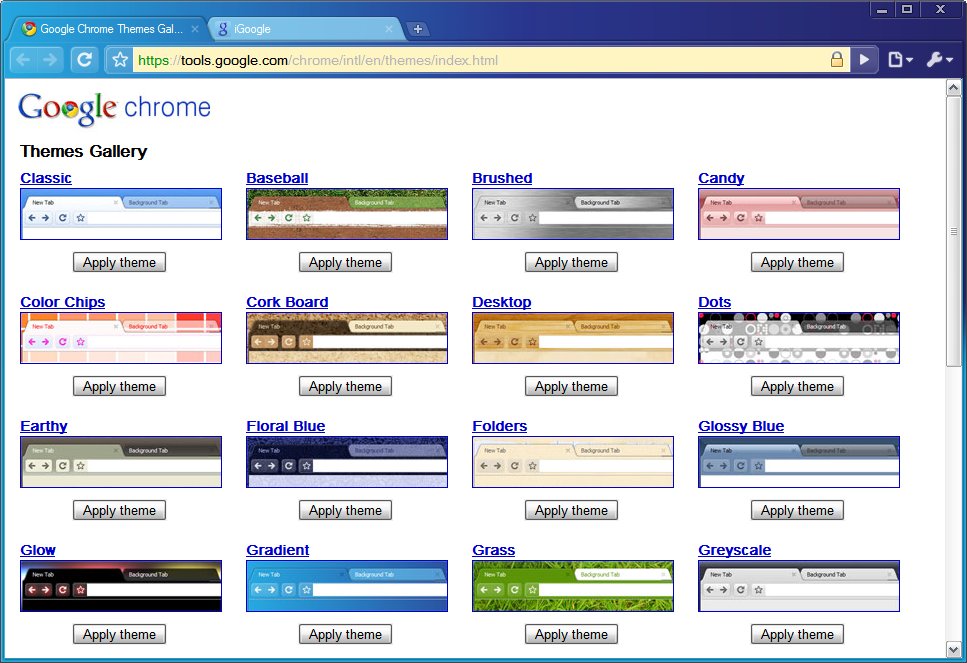Click the Glow theme preview thumbnail
Viewport: 967px width, 663px height.
(121, 586)
